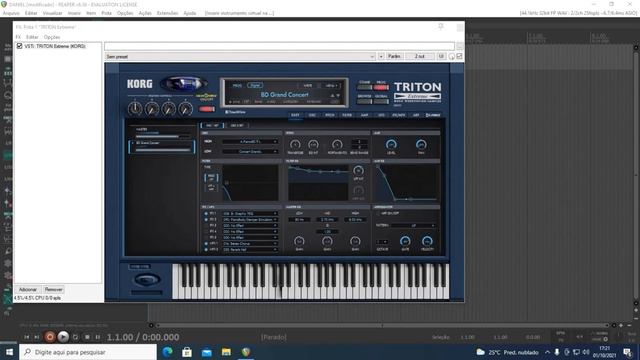Open the Extensões menu
The height and width of the screenshot is (360, 640).
(167, 13)
